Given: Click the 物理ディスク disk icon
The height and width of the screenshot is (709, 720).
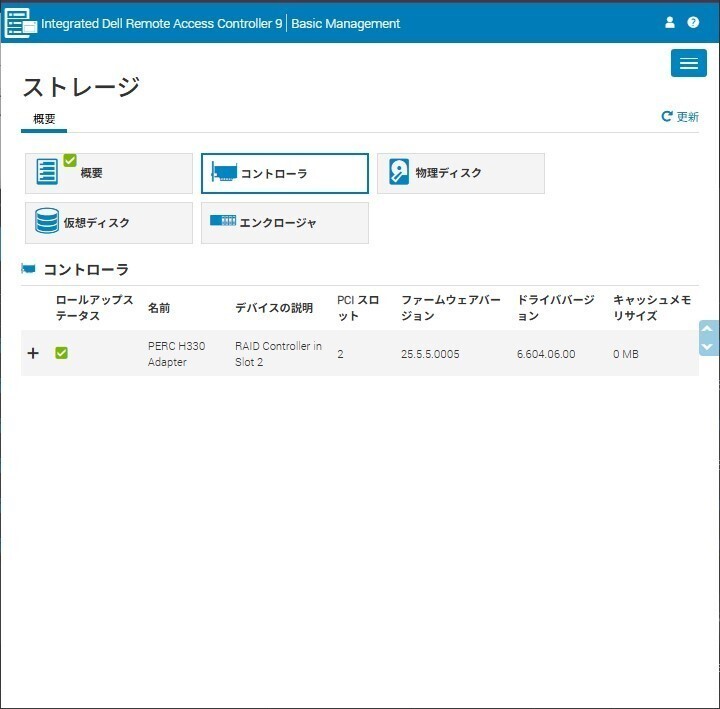Looking at the screenshot, I should [x=400, y=172].
